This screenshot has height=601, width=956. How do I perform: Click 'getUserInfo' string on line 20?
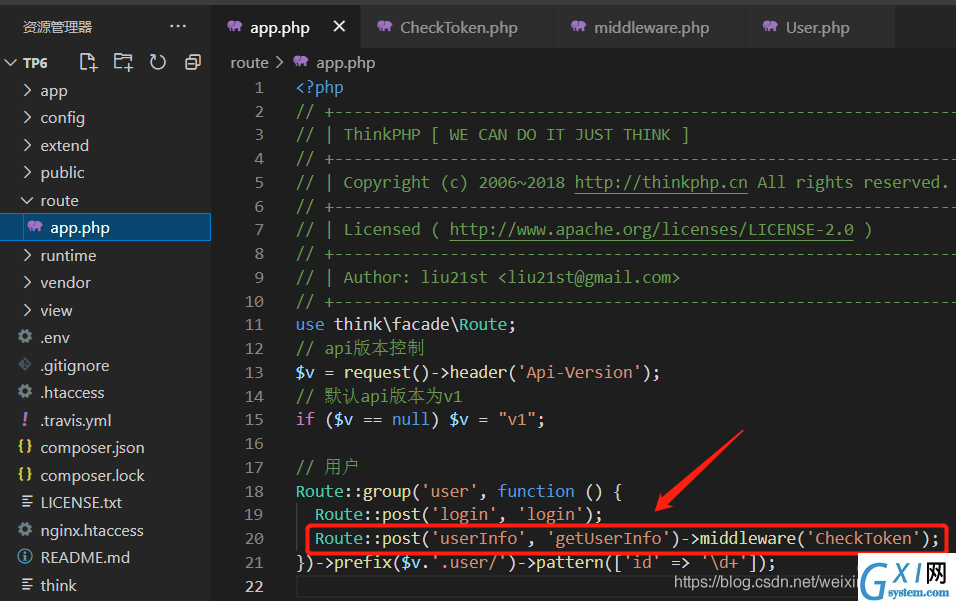pos(608,538)
